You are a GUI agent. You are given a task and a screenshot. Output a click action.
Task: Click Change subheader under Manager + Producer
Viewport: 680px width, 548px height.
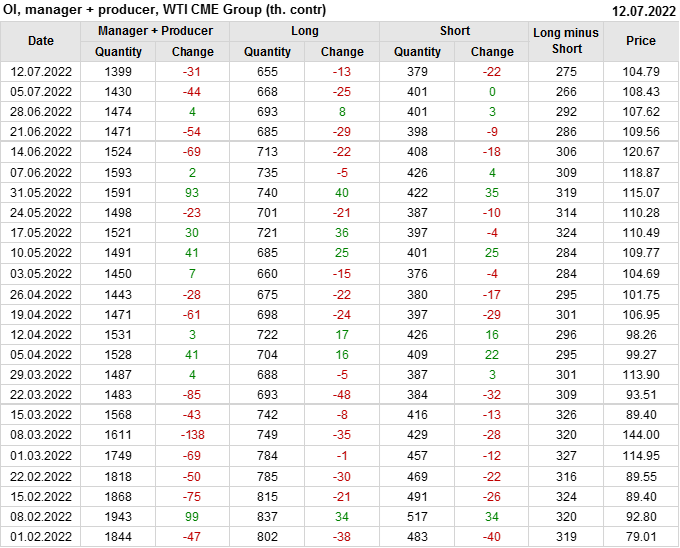click(x=192, y=52)
